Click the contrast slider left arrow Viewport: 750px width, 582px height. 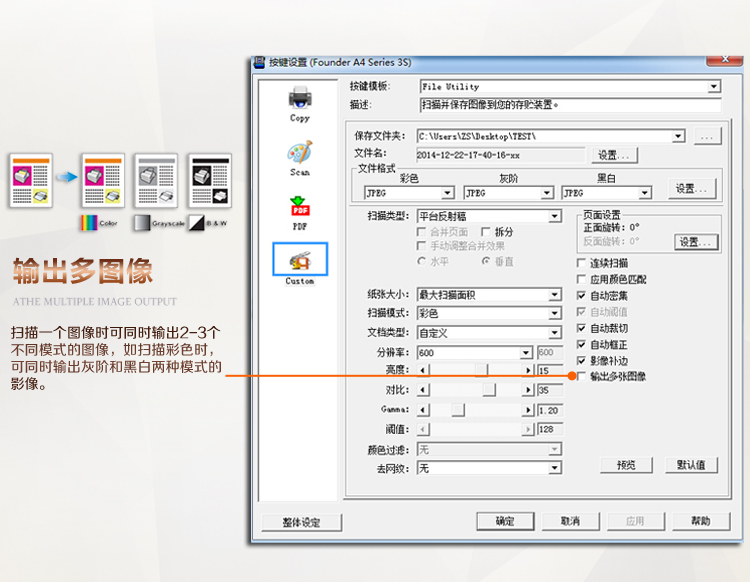[x=422, y=390]
